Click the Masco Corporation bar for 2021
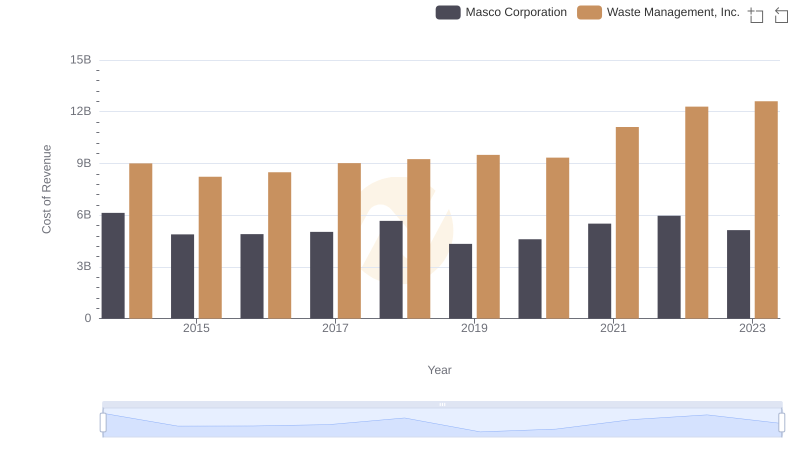Image resolution: width=800 pixels, height=461 pixels. 599,271
